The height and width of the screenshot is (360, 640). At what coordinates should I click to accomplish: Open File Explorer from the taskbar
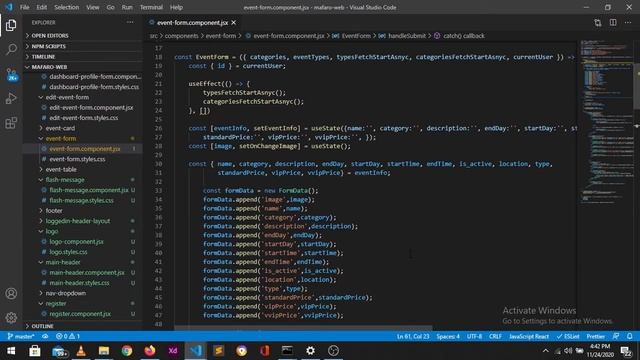pos(104,351)
